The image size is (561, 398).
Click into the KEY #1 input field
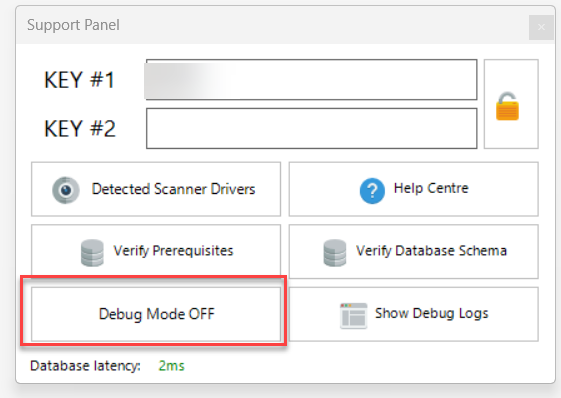[311, 79]
